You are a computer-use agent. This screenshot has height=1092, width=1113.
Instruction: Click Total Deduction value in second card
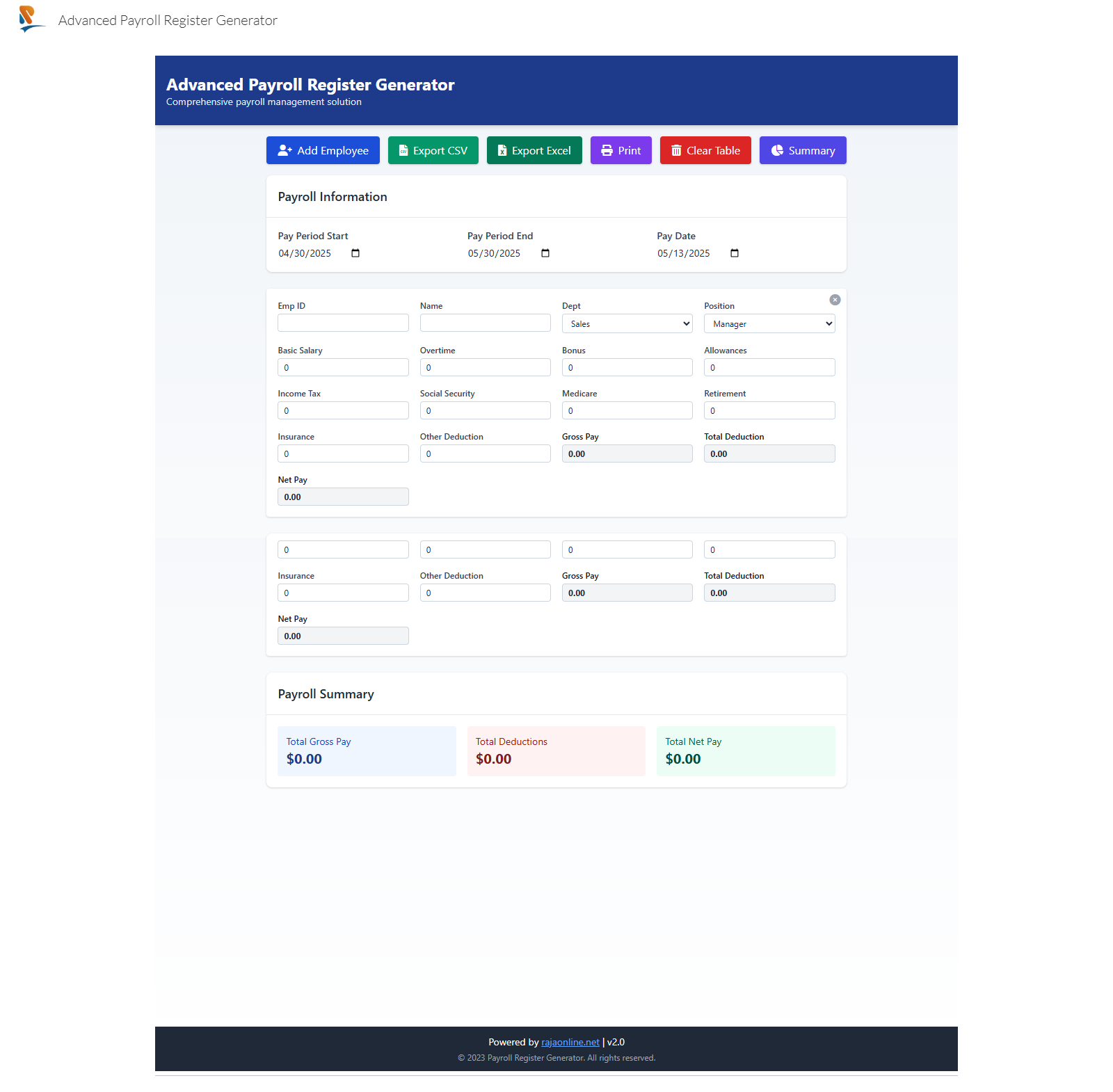pyautogui.click(x=769, y=593)
